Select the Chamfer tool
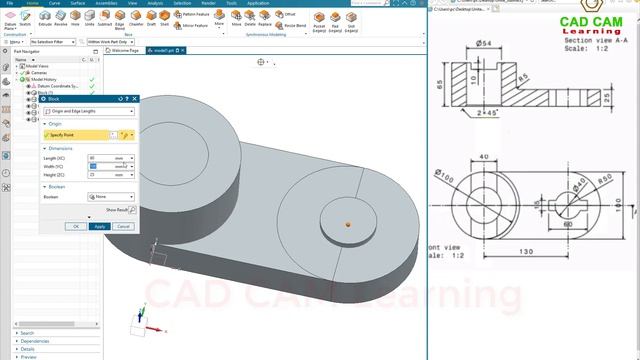This screenshot has width=640, height=360. click(x=136, y=19)
